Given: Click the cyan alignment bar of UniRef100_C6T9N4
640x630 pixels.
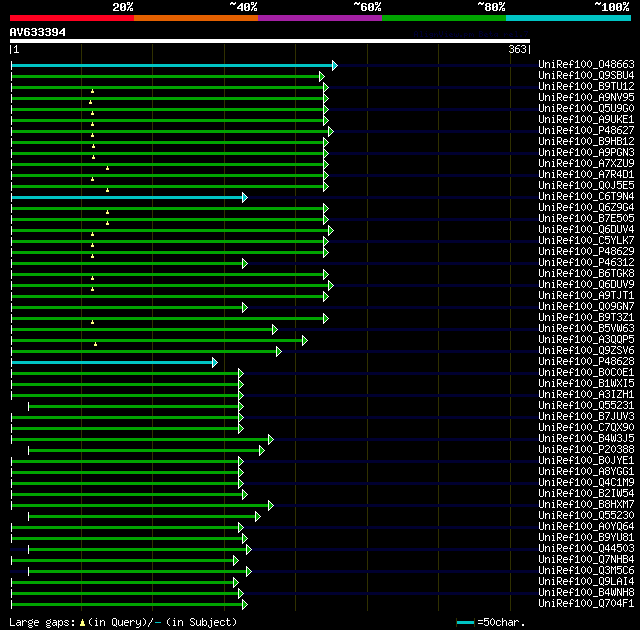Looking at the screenshot, I should coord(127,197).
